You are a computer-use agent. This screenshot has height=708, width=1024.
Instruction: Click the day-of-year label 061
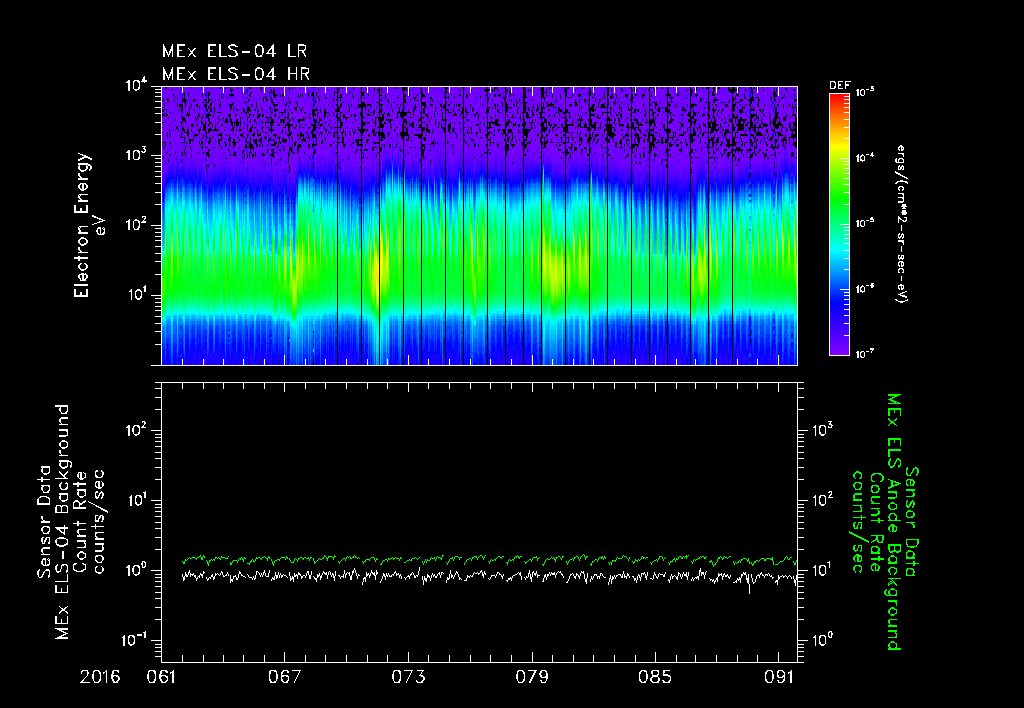coord(161,677)
